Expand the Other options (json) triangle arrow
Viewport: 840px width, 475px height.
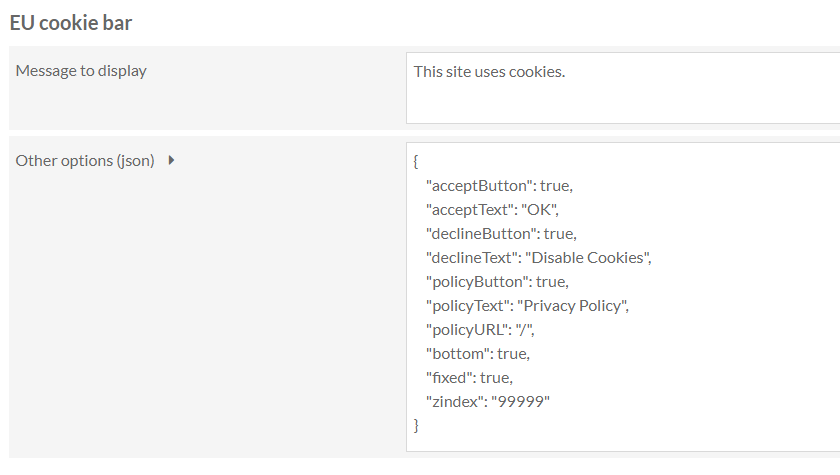(171, 160)
